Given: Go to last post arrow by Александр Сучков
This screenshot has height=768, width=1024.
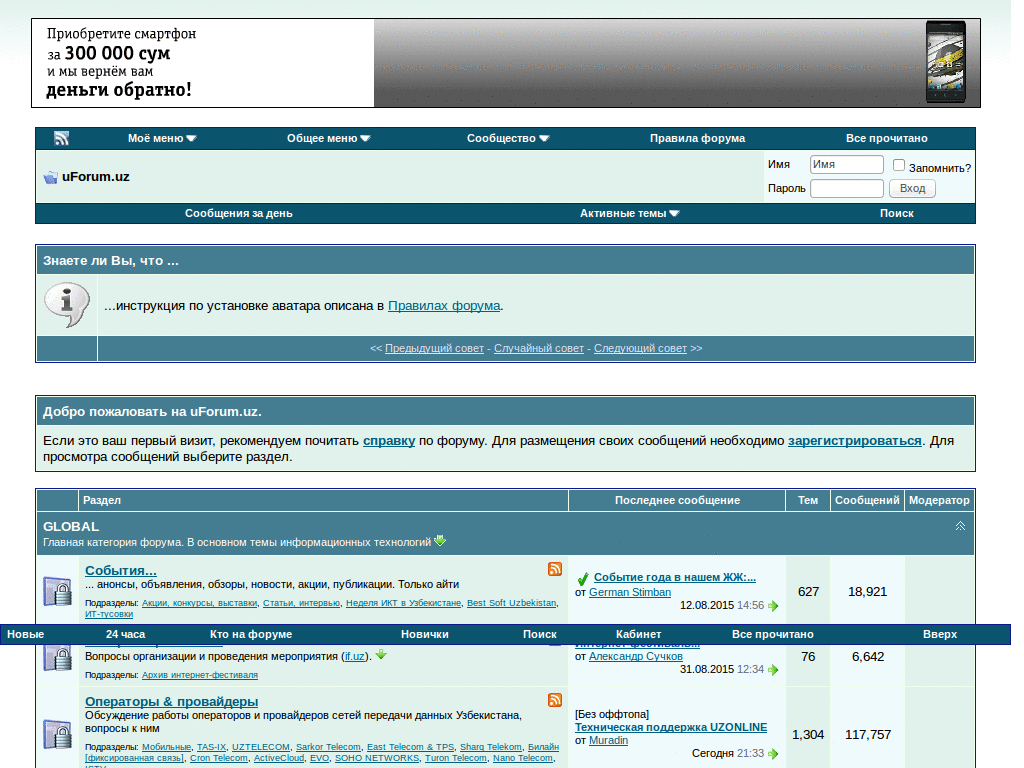Looking at the screenshot, I should click(x=773, y=670).
